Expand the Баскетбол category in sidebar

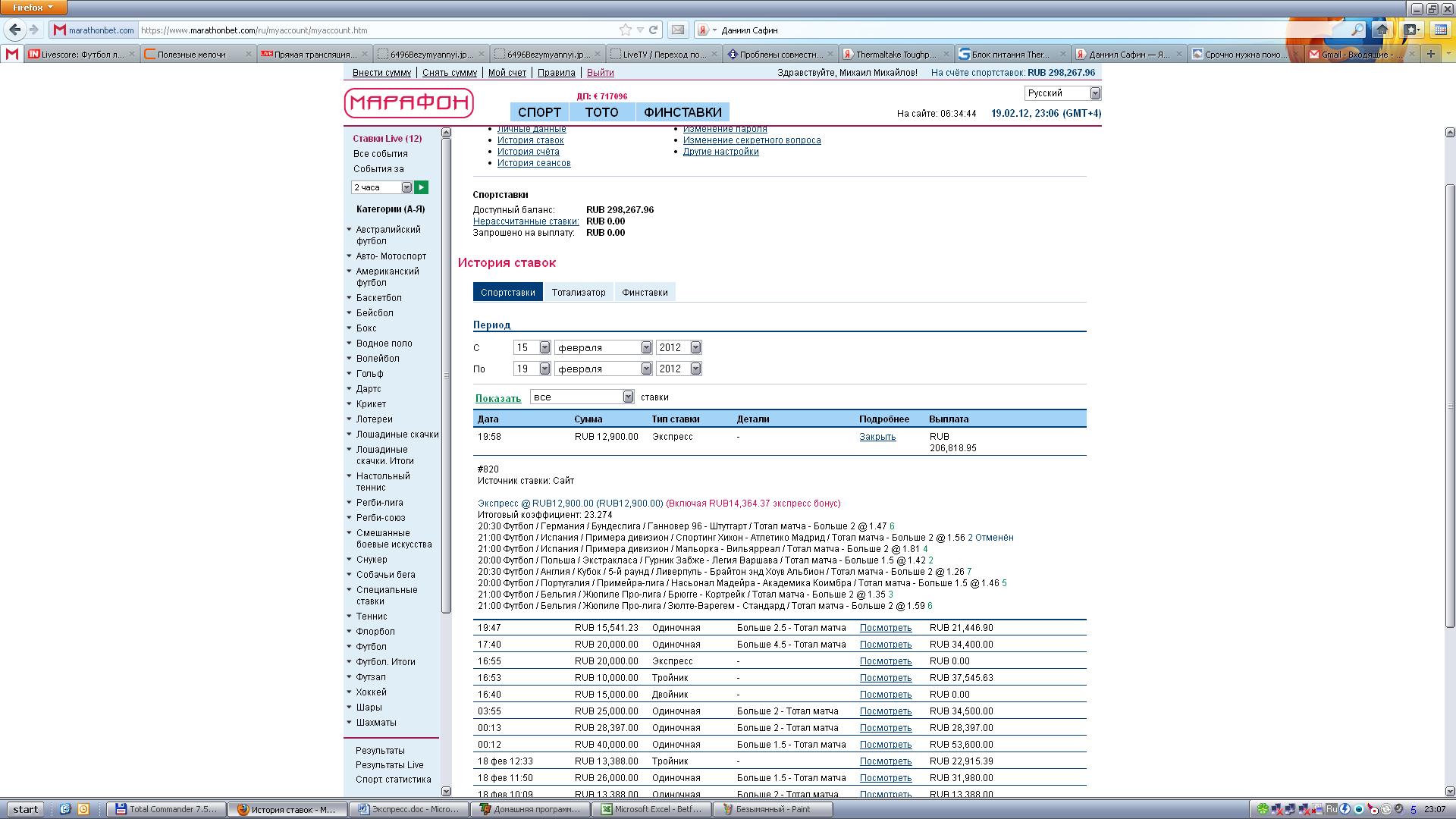pyautogui.click(x=378, y=298)
